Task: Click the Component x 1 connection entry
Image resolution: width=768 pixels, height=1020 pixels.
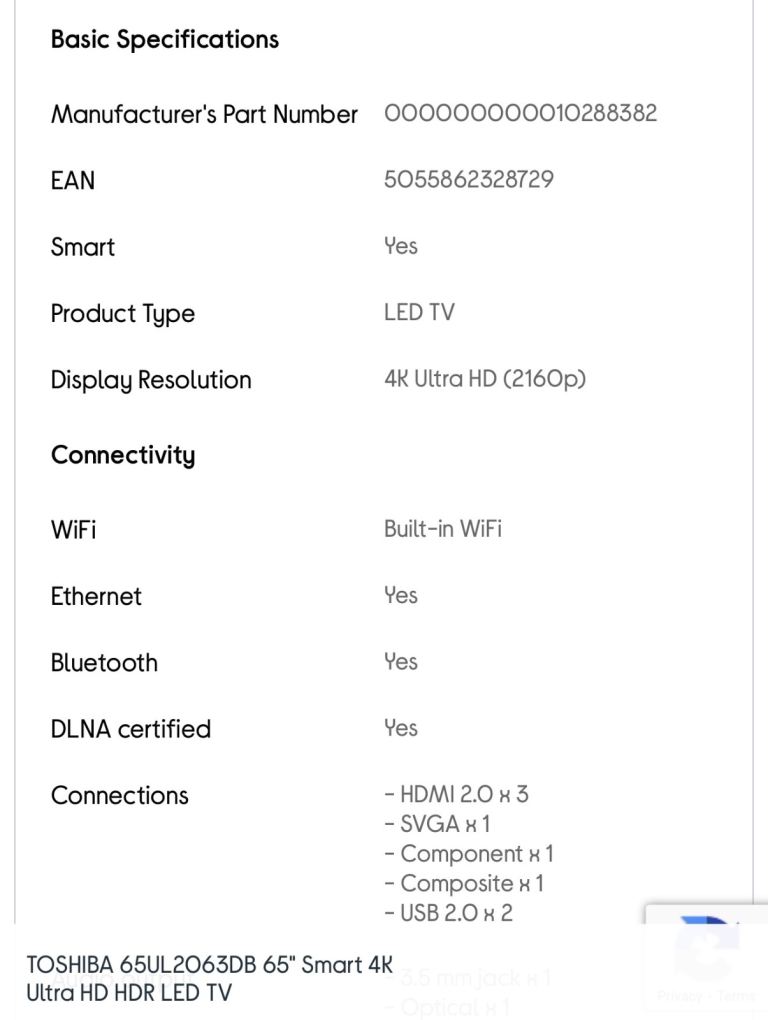Action: [x=469, y=854]
